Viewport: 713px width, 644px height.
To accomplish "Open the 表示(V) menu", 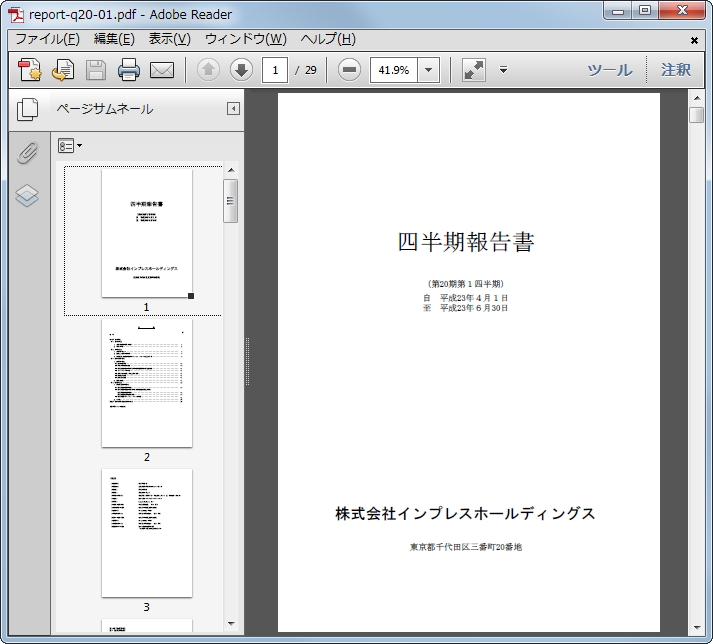I will (x=170, y=39).
